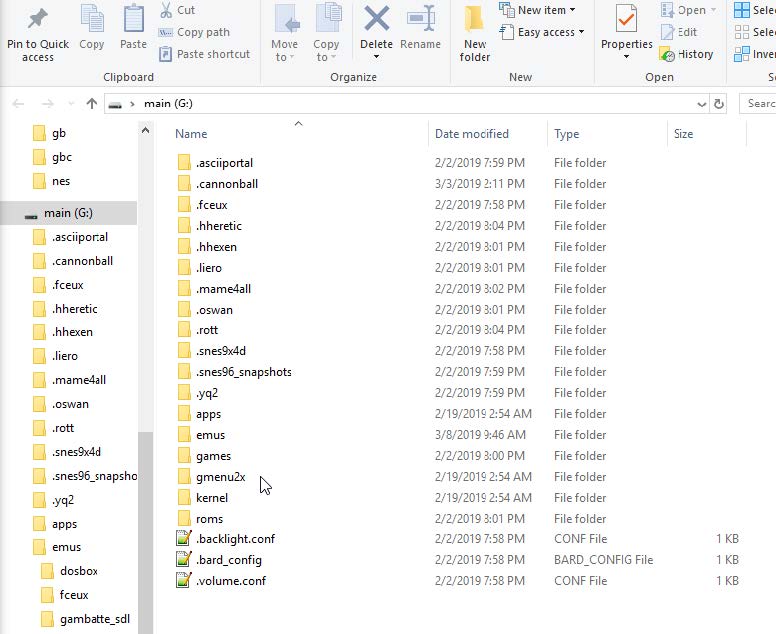Select the .bard_config file icon
Viewport: 776px width, 634px height.
click(184, 560)
